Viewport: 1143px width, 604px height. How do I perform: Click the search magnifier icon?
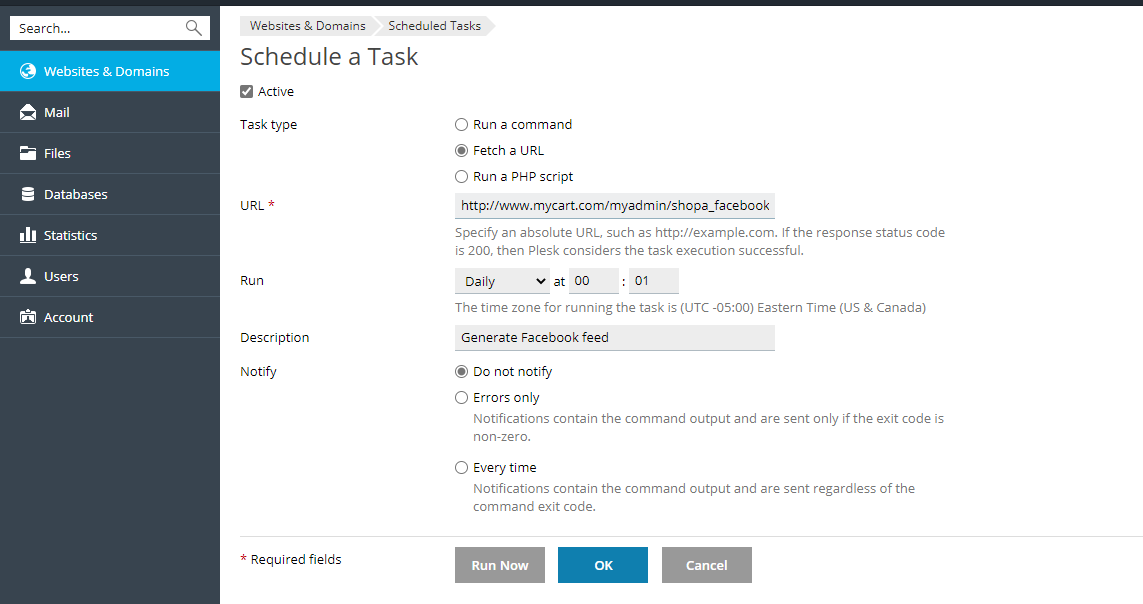(x=193, y=28)
